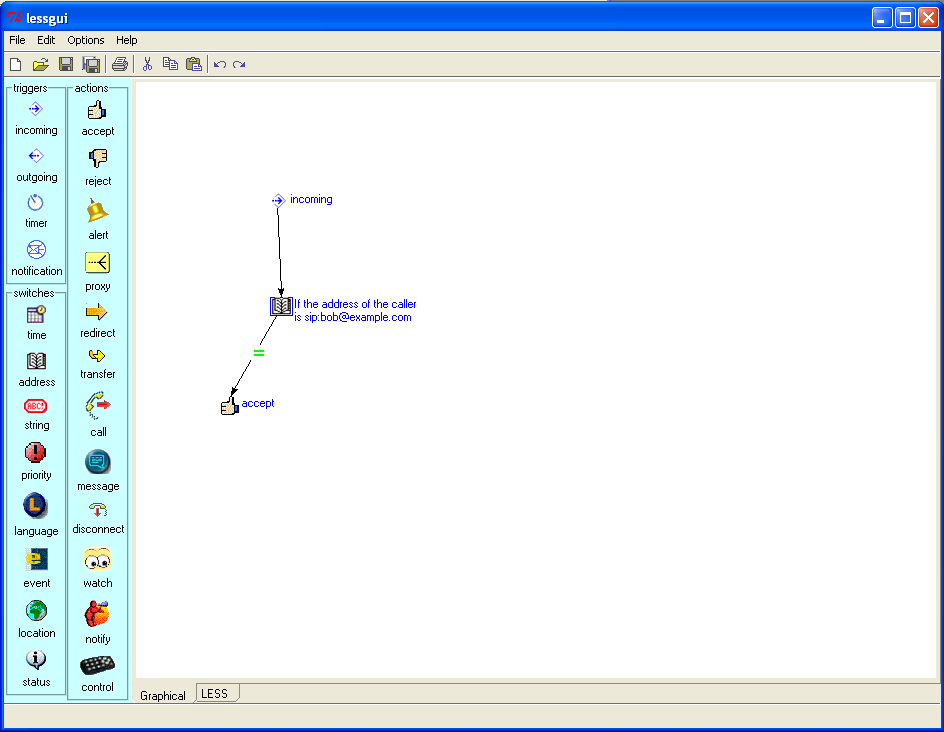
Task: Open the File menu
Action: [x=17, y=40]
